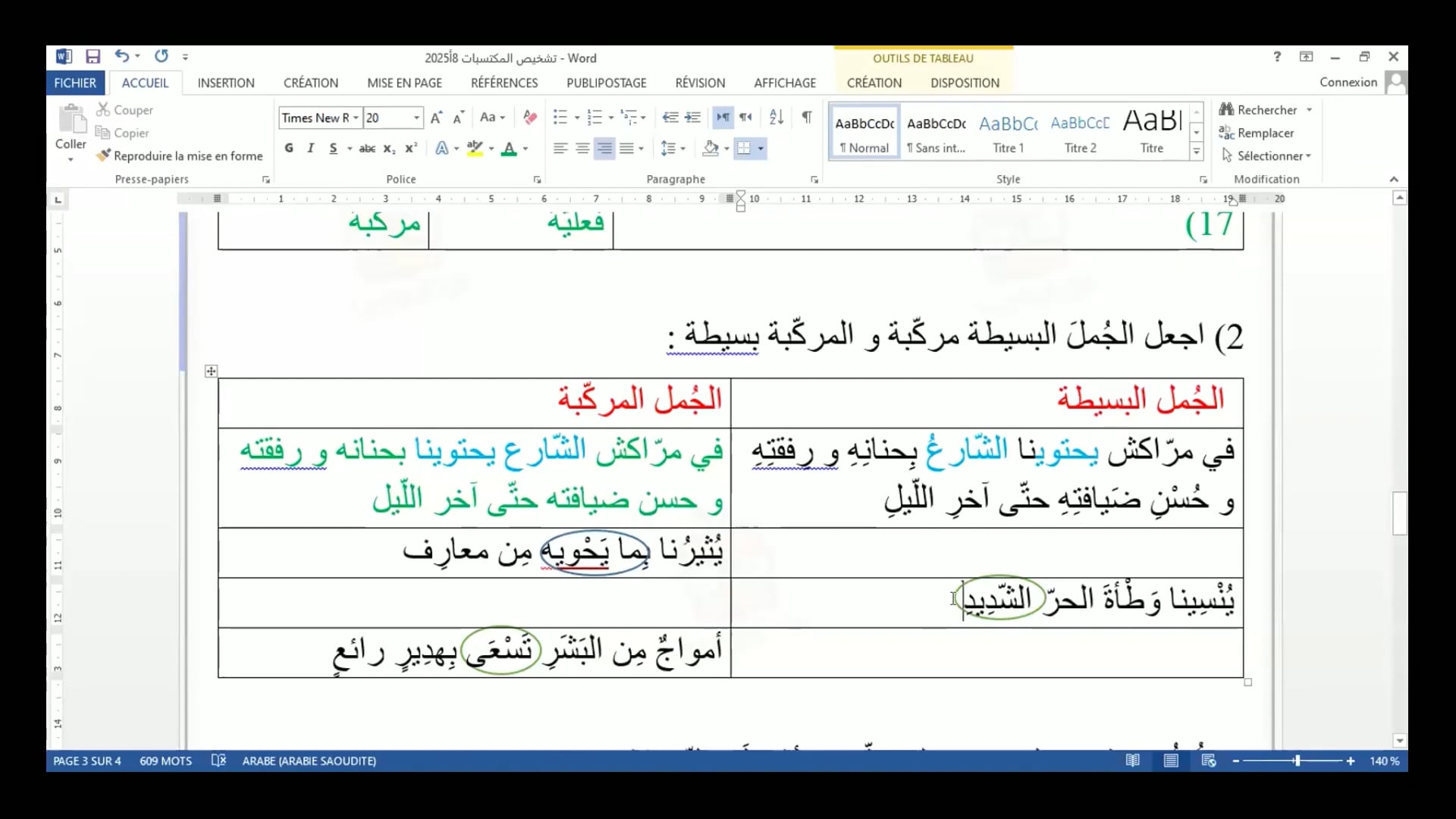Click the clear formatting eraser icon
1456x819 pixels.
point(530,118)
